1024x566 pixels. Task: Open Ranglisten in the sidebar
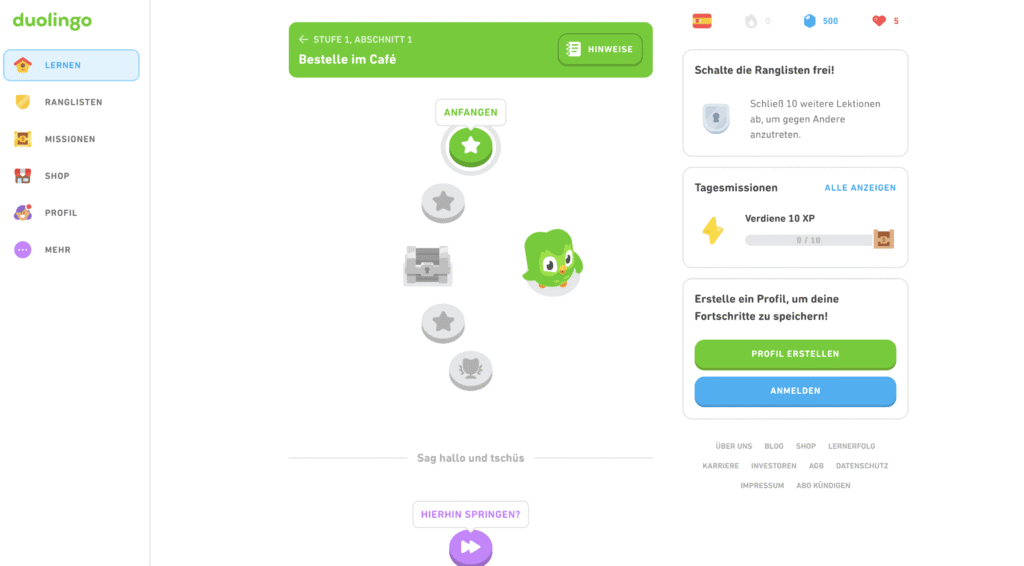coord(71,102)
